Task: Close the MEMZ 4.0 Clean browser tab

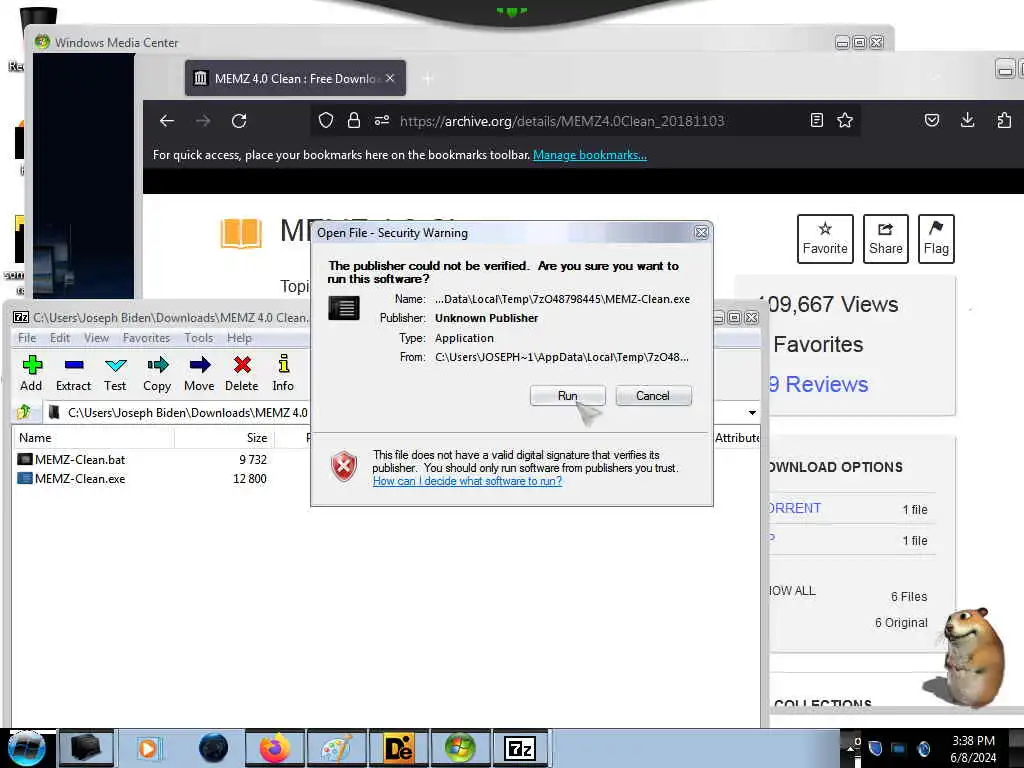Action: pos(390,78)
